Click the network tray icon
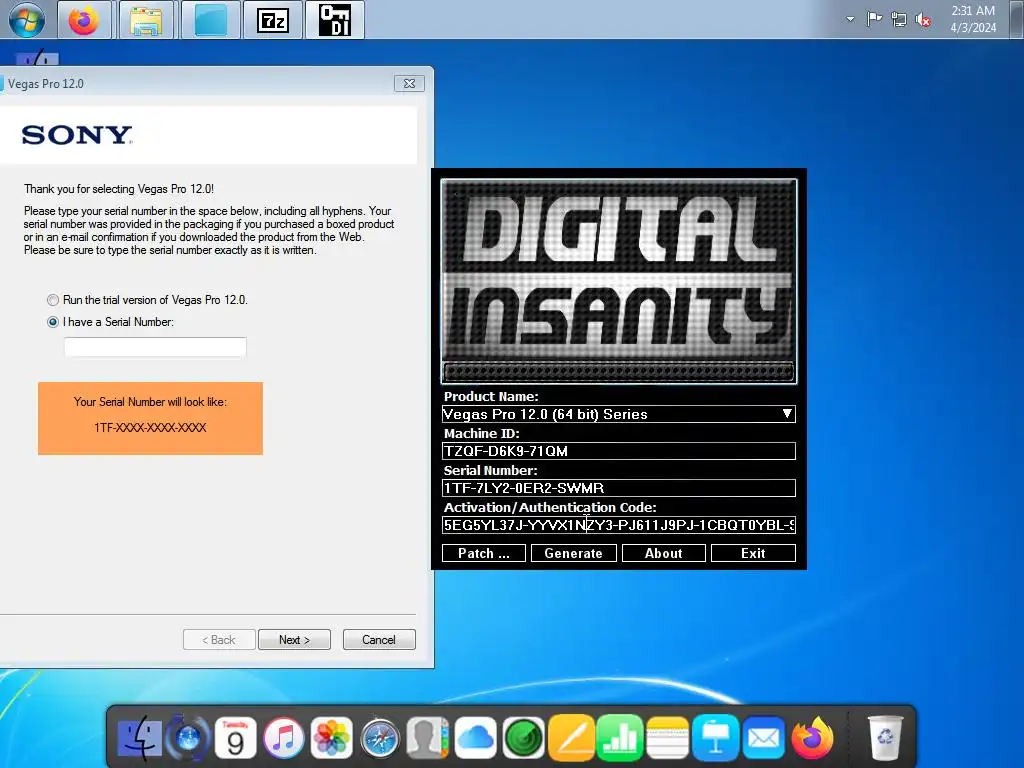1024x768 pixels. coord(899,20)
